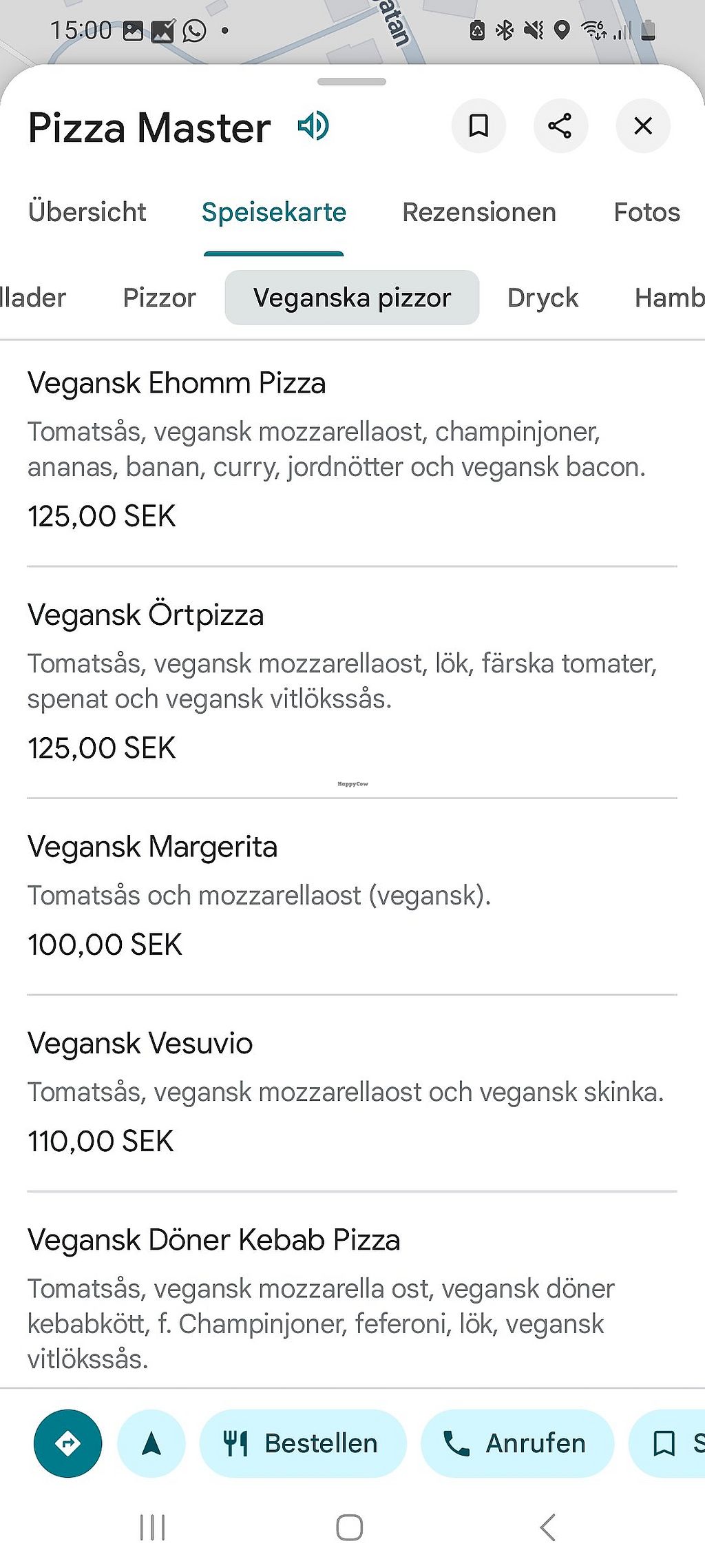Image resolution: width=705 pixels, height=1568 pixels.
Task: Tap the Anrufen call button
Action: point(517,1443)
